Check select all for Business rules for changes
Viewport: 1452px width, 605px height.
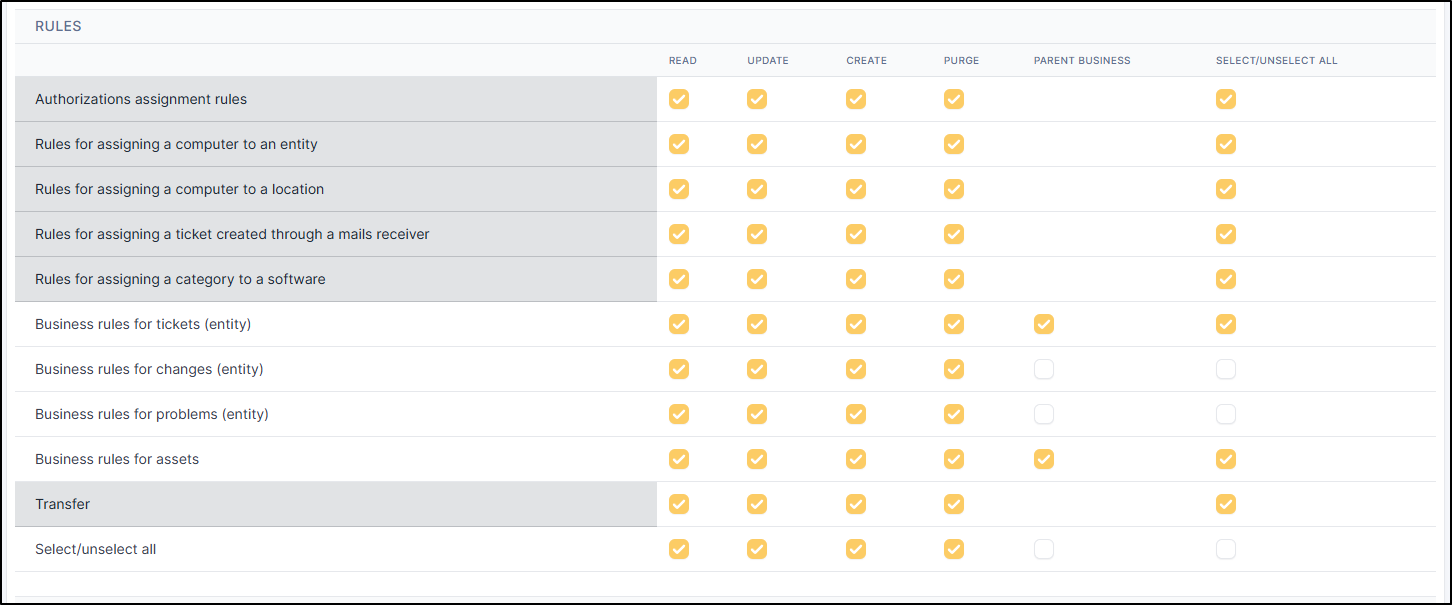pos(1226,369)
